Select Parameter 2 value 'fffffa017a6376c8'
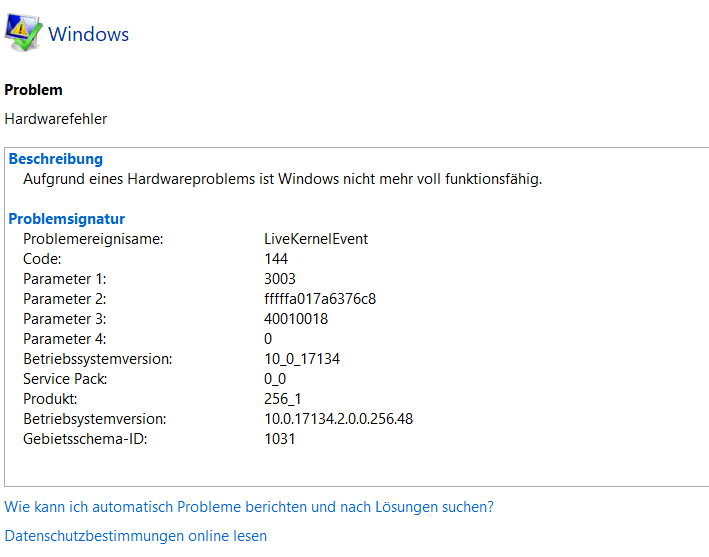The image size is (709, 557). [320, 299]
